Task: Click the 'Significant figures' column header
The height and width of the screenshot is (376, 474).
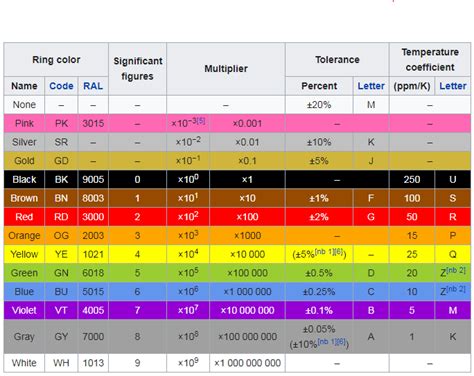Action: 137,69
